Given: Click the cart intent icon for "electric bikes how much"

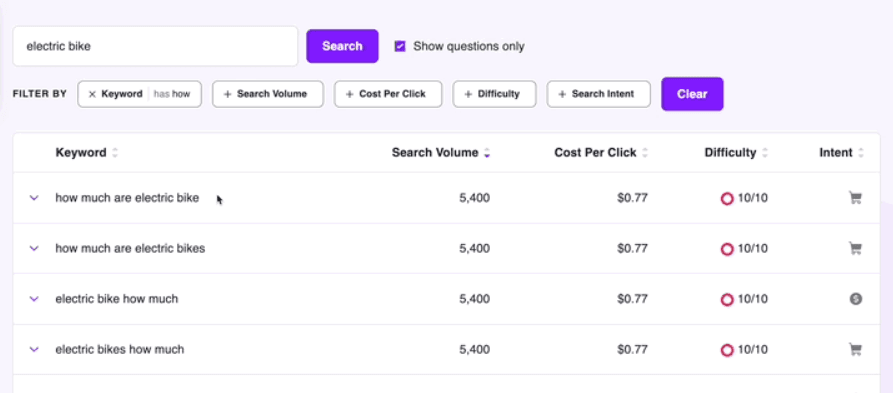Looking at the screenshot, I should click(855, 349).
